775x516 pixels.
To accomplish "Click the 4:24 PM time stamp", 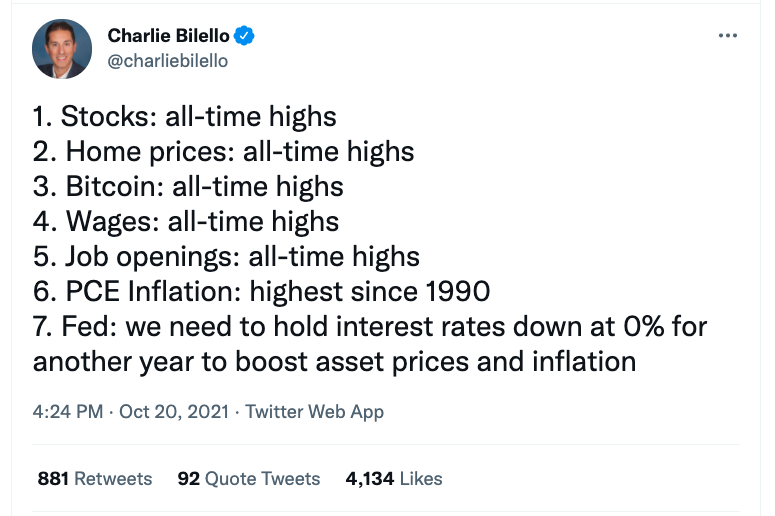I will click(66, 411).
